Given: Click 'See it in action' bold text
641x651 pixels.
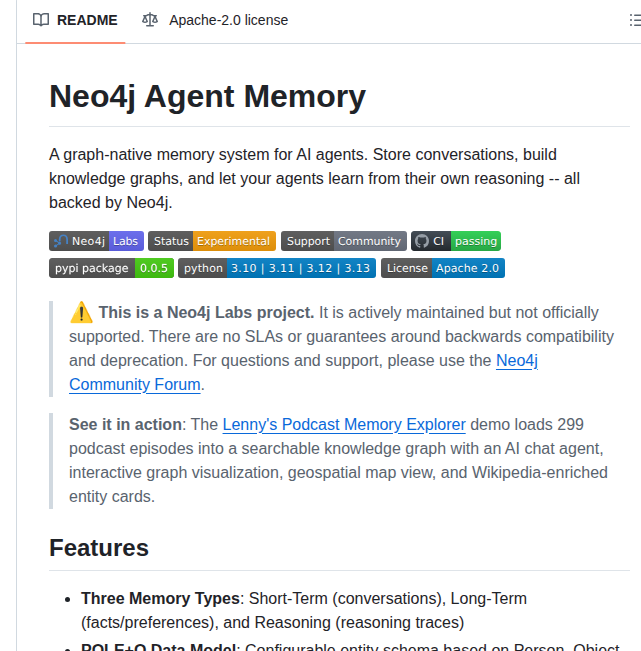Looking at the screenshot, I should point(125,424).
